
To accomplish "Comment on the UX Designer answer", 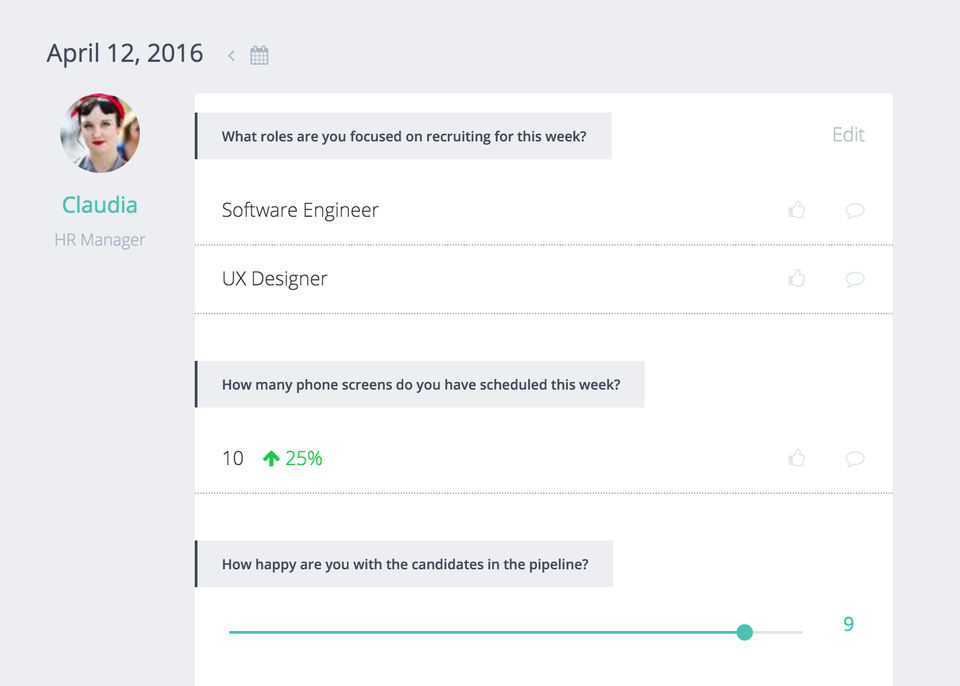I will (x=854, y=278).
